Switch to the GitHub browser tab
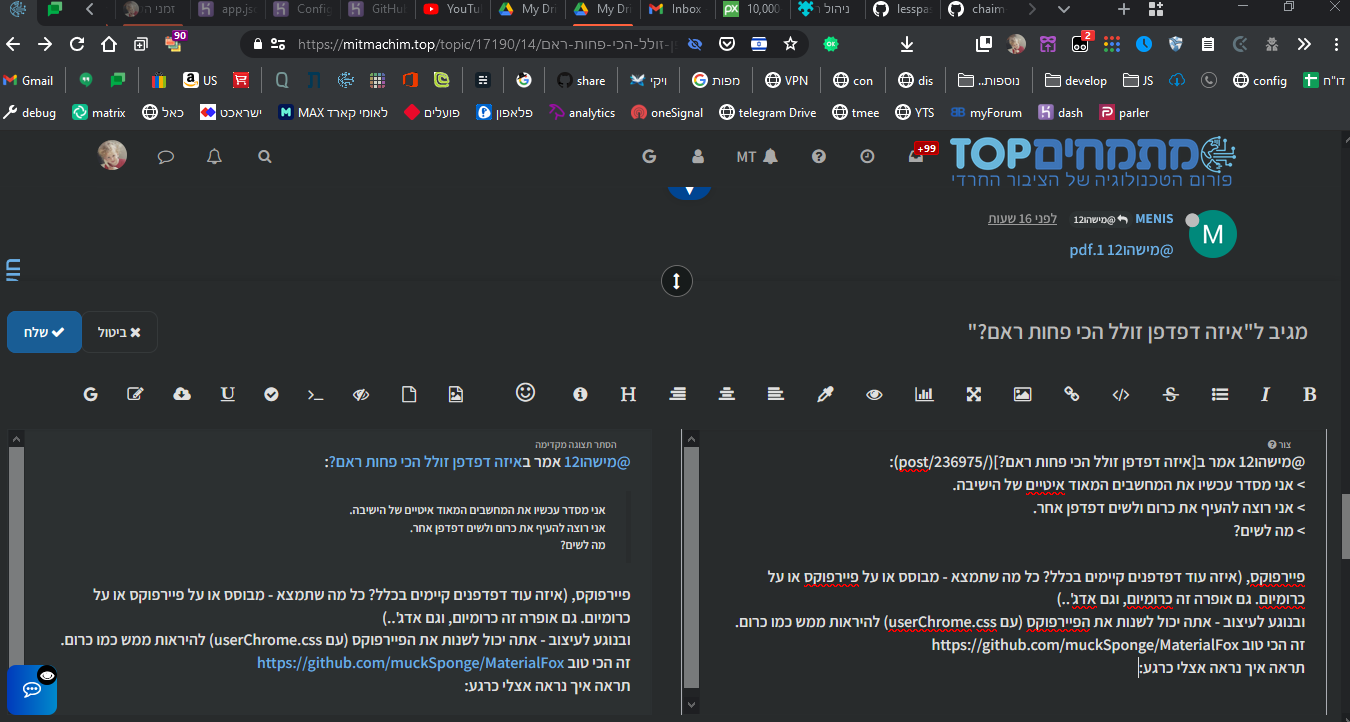1350x722 pixels. point(377,9)
